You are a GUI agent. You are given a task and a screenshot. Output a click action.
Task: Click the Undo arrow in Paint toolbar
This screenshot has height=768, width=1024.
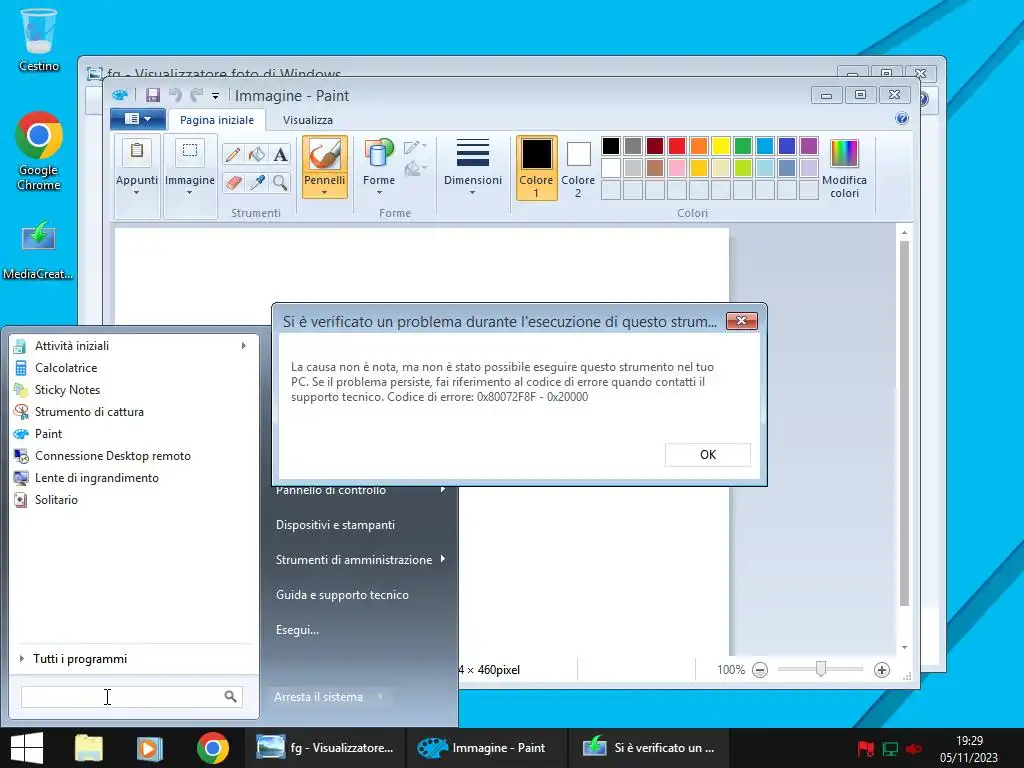click(175, 95)
